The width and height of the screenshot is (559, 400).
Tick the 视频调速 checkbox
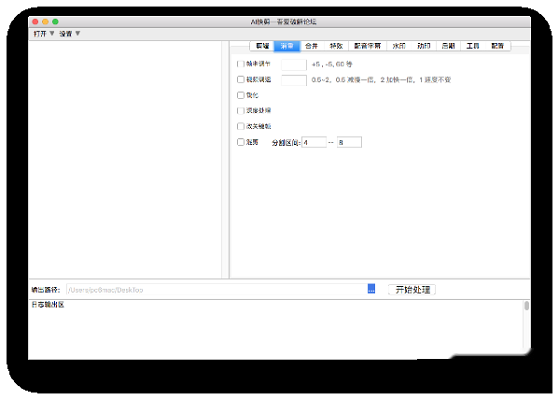click(x=241, y=79)
